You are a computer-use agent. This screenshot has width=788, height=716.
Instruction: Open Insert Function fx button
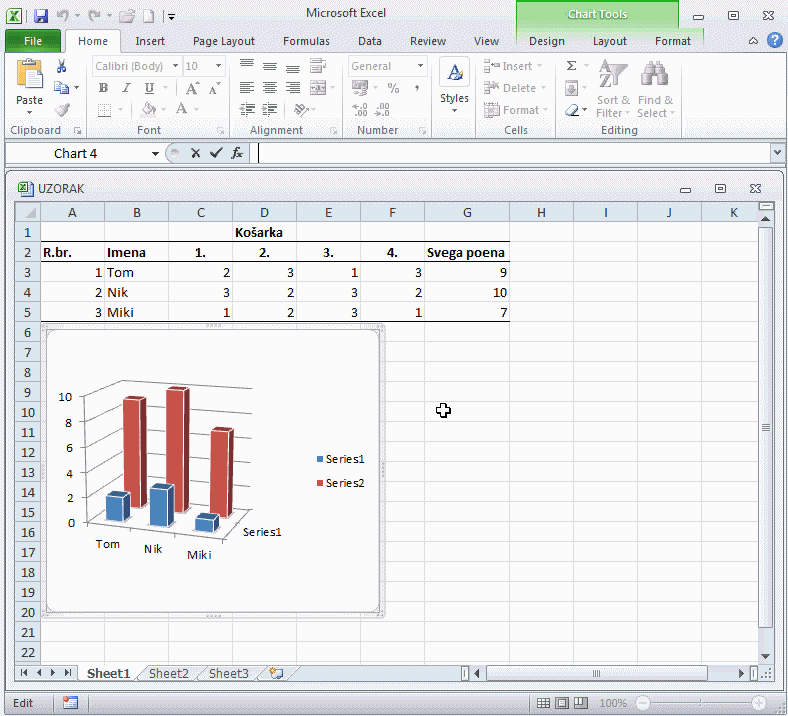[237, 153]
